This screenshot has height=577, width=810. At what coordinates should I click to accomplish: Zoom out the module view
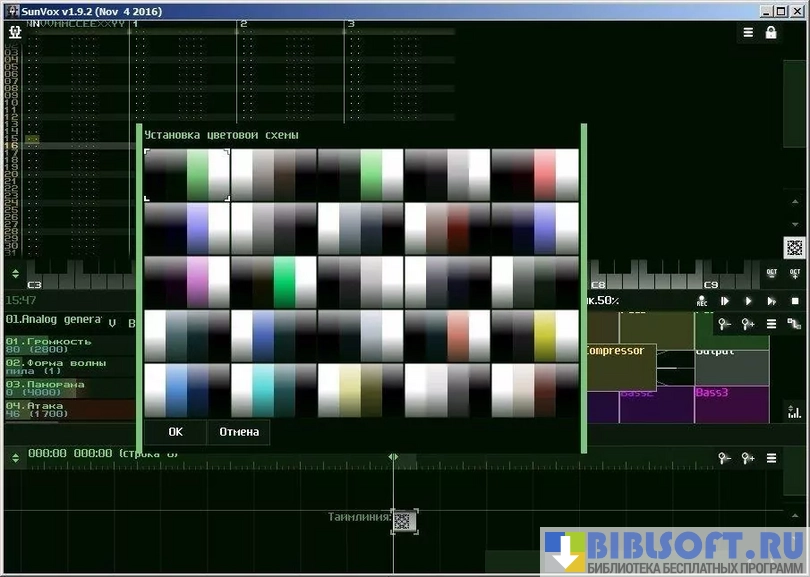[x=724, y=323]
